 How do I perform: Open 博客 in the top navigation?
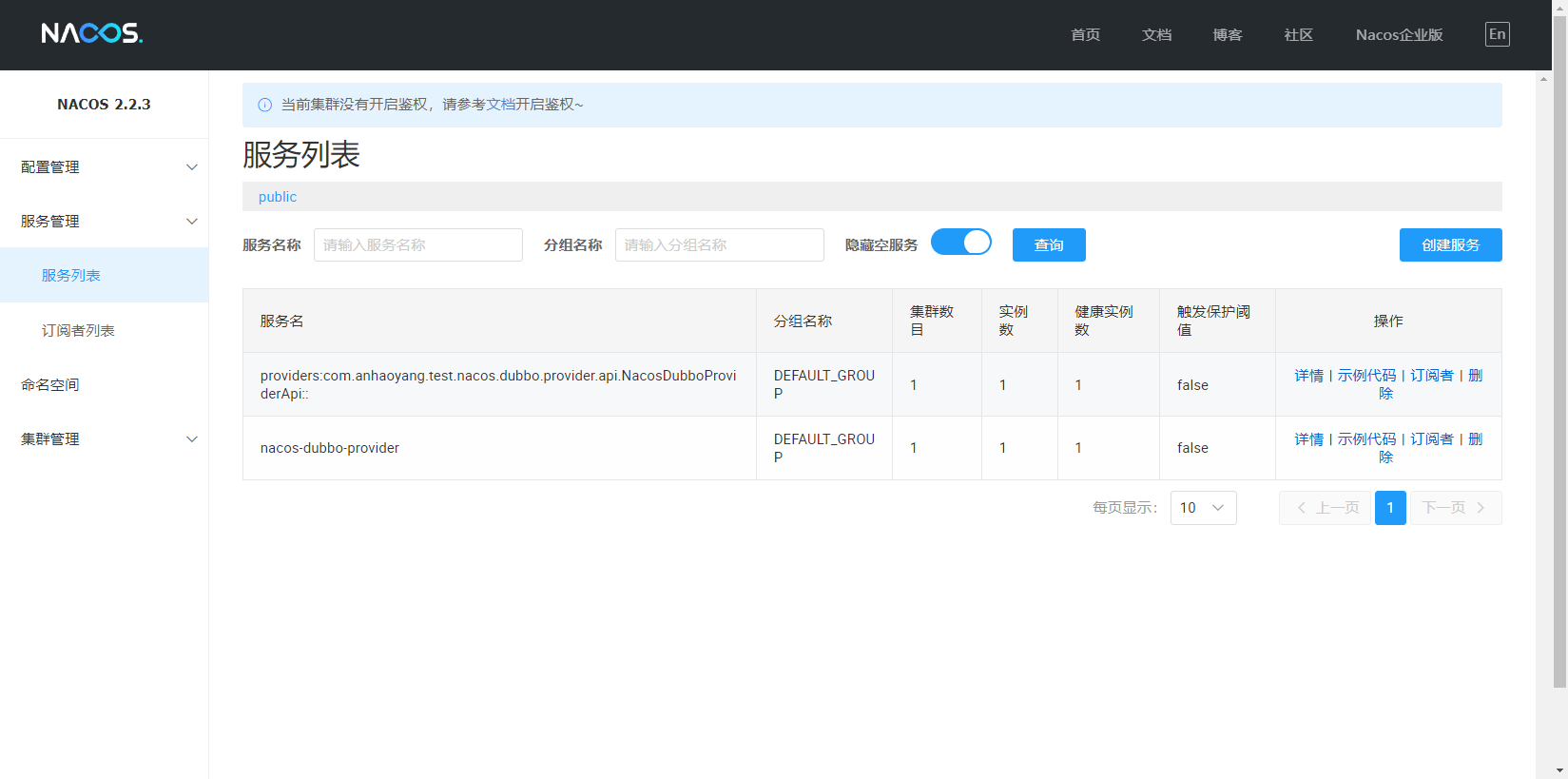1228,35
